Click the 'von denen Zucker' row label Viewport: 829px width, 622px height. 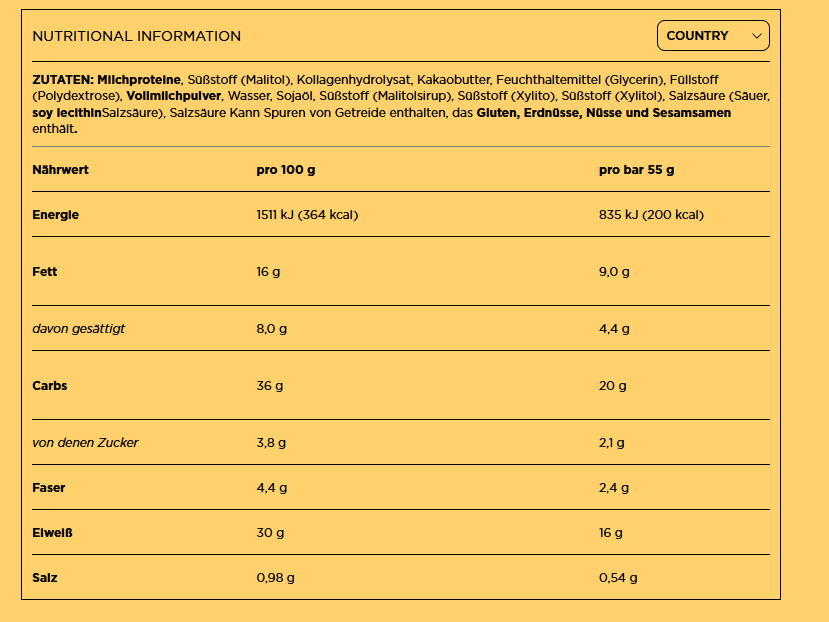click(85, 443)
